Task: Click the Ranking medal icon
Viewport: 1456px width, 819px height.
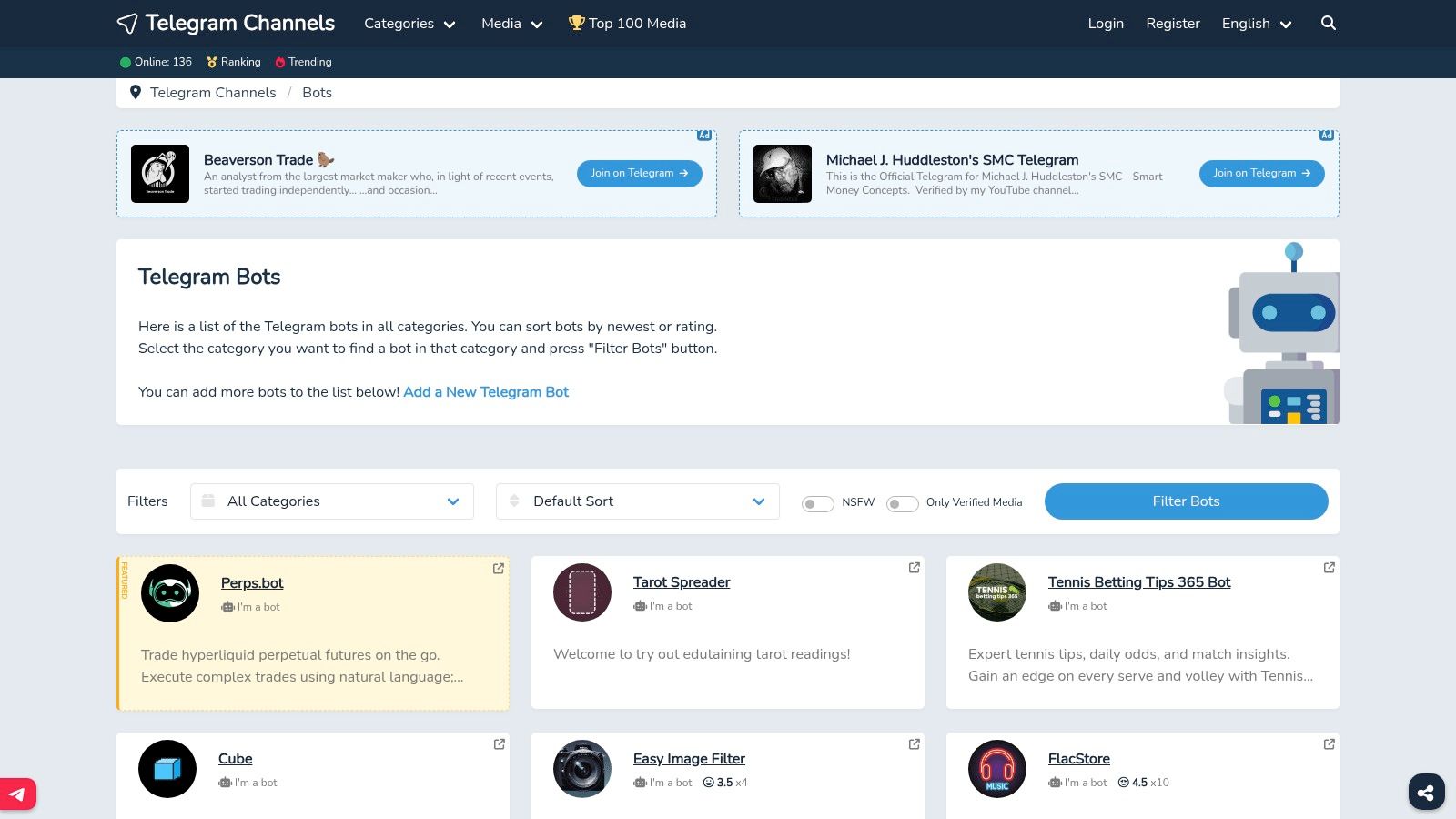Action: [212, 62]
